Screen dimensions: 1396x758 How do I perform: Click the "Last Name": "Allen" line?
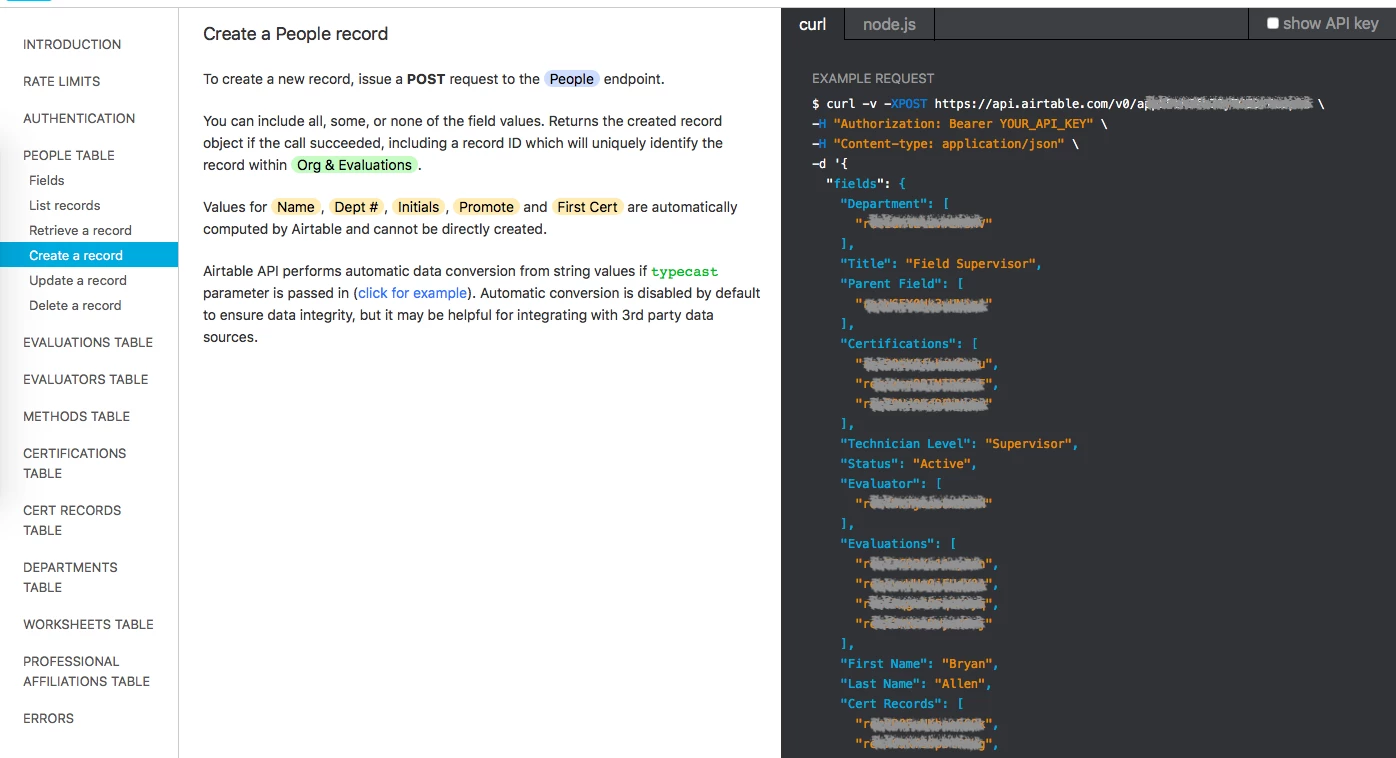(916, 684)
